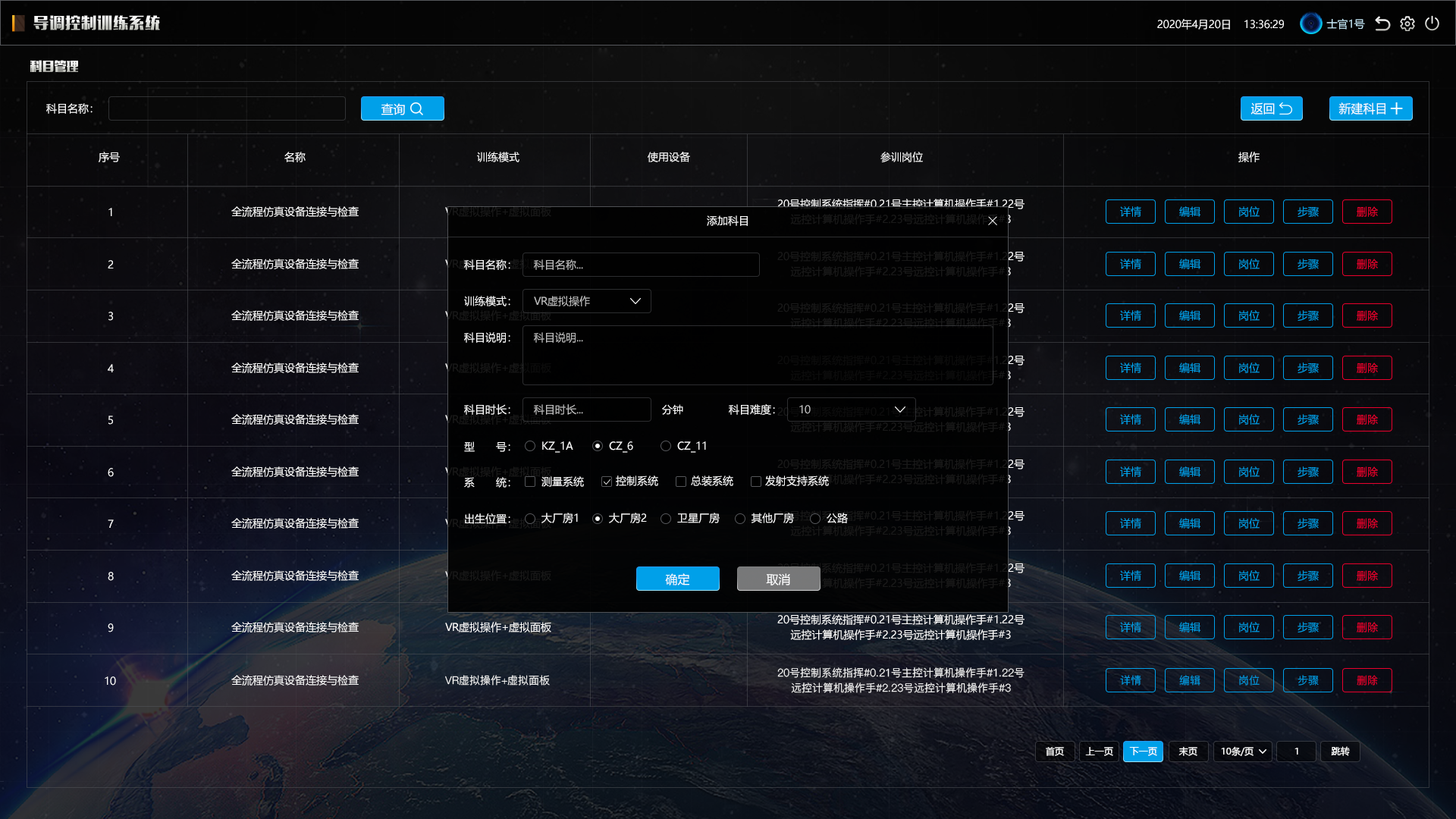Open settings gear icon in header

pyautogui.click(x=1407, y=24)
